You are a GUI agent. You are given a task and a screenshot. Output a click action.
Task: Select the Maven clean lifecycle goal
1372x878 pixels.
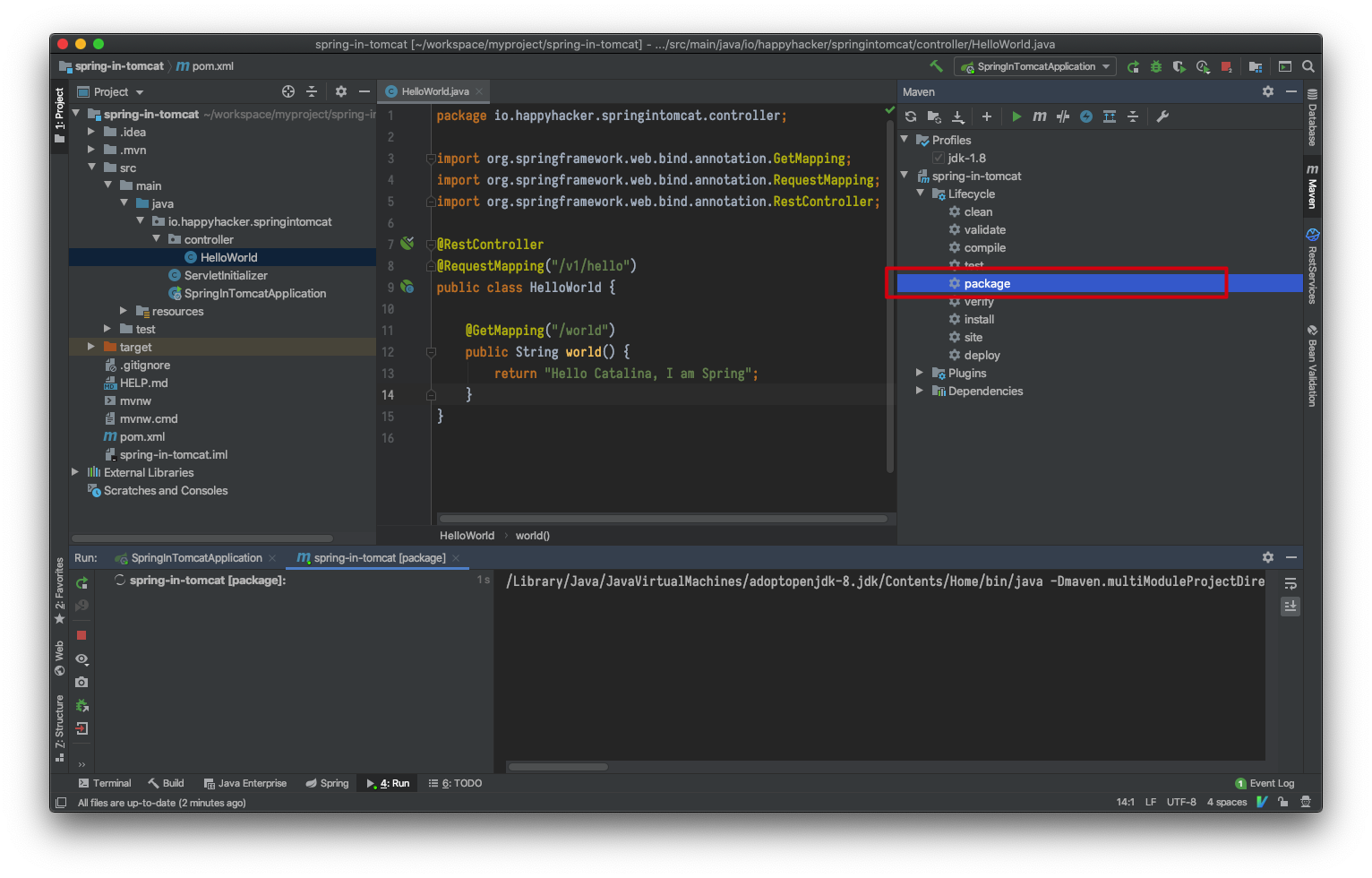point(978,211)
